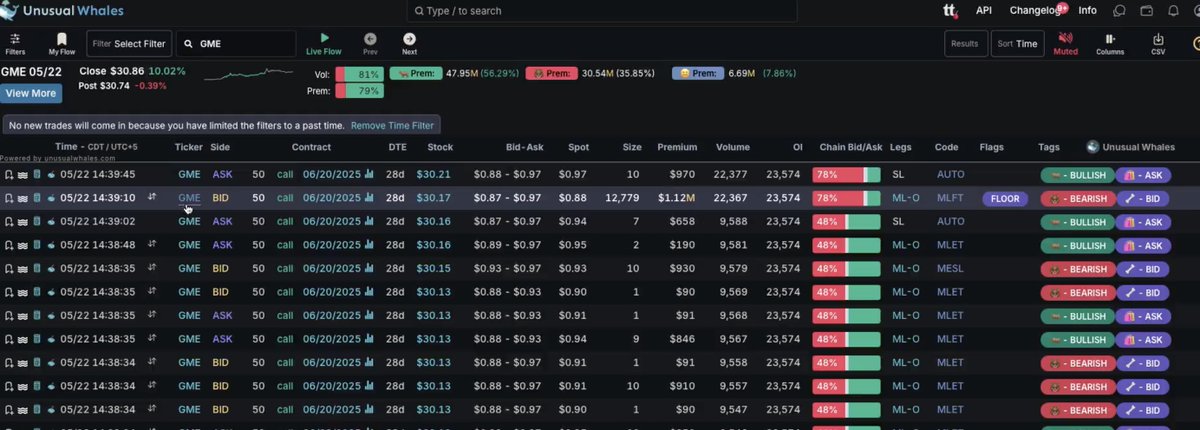Click the green bullish Prem badge

415,73
